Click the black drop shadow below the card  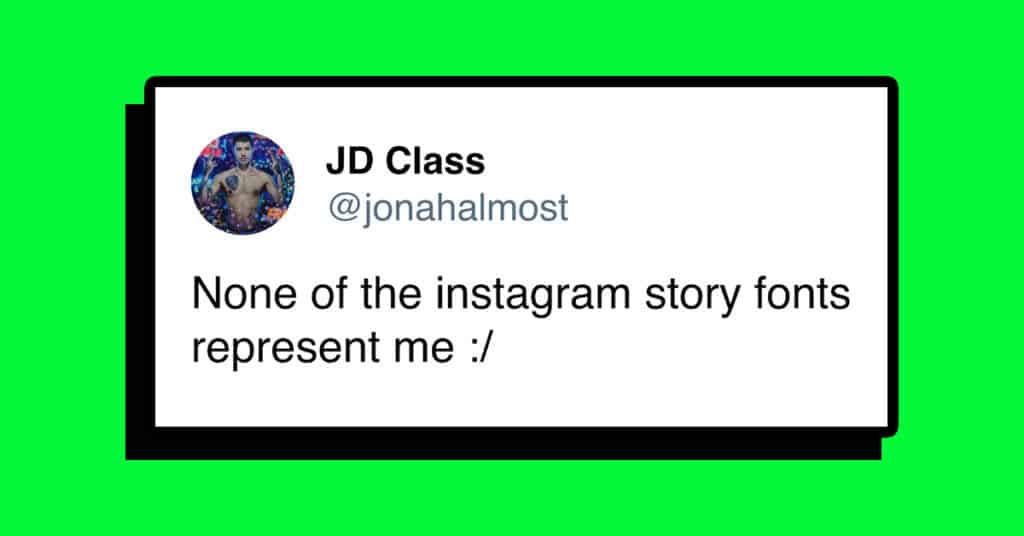pos(503,444)
